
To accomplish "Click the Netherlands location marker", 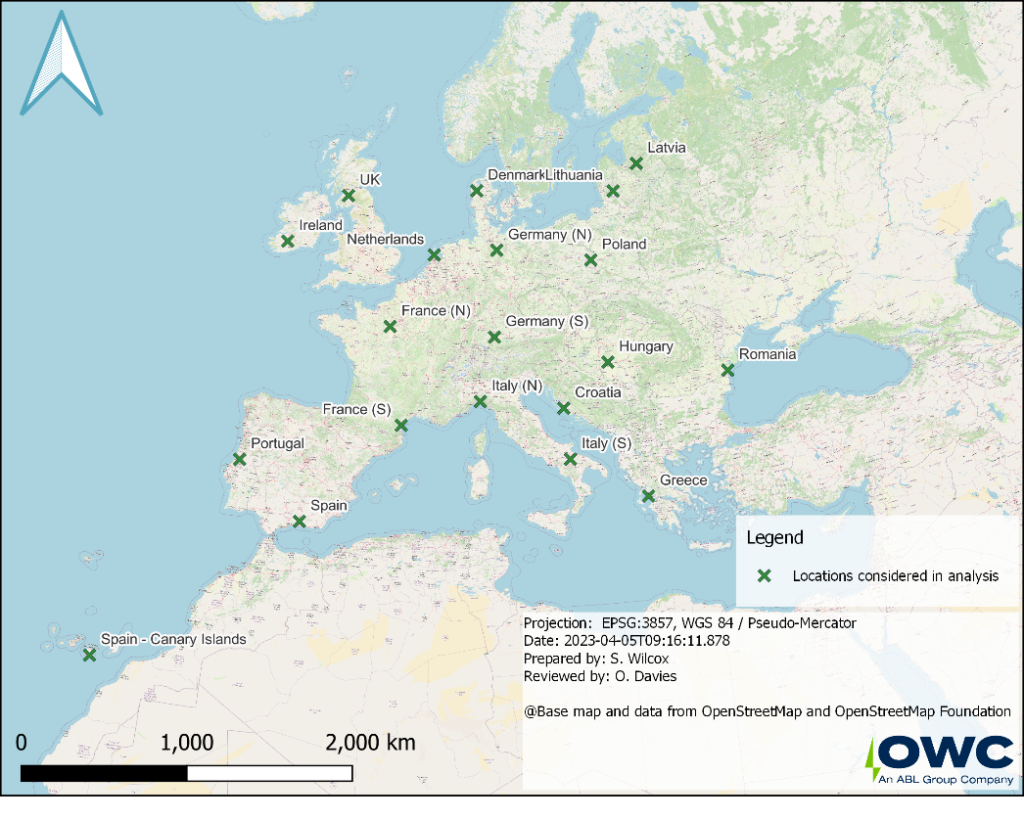I will coord(434,255).
